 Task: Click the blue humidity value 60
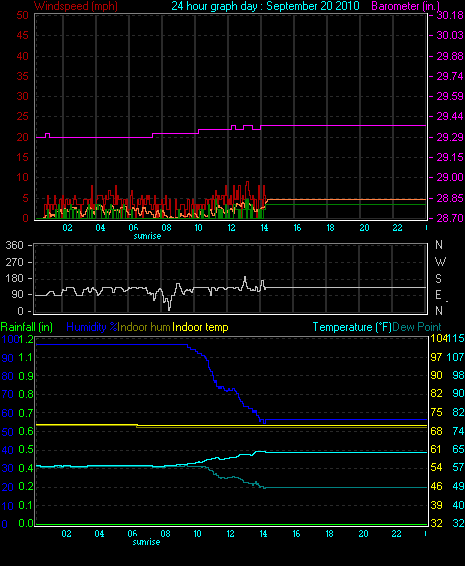point(8,413)
